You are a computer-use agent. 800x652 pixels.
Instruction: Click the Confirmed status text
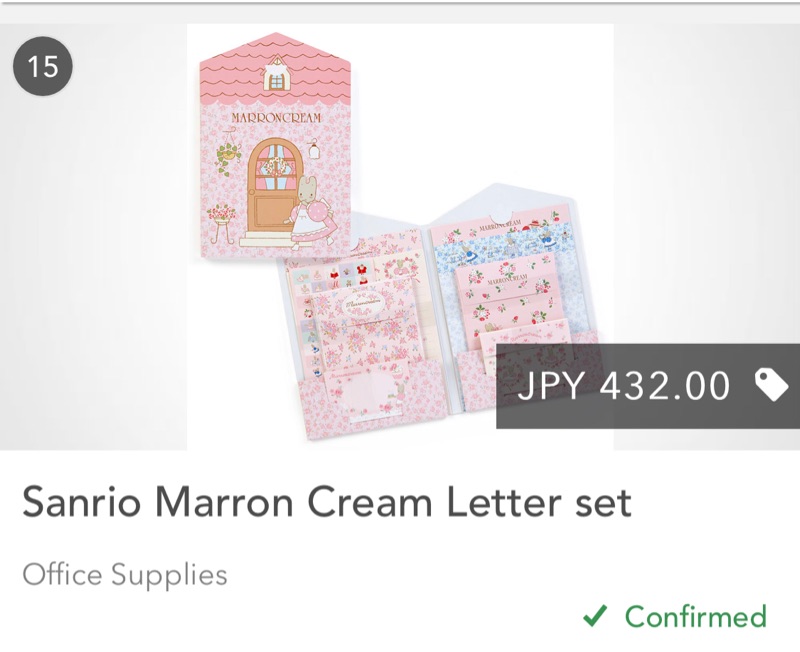coord(696,616)
